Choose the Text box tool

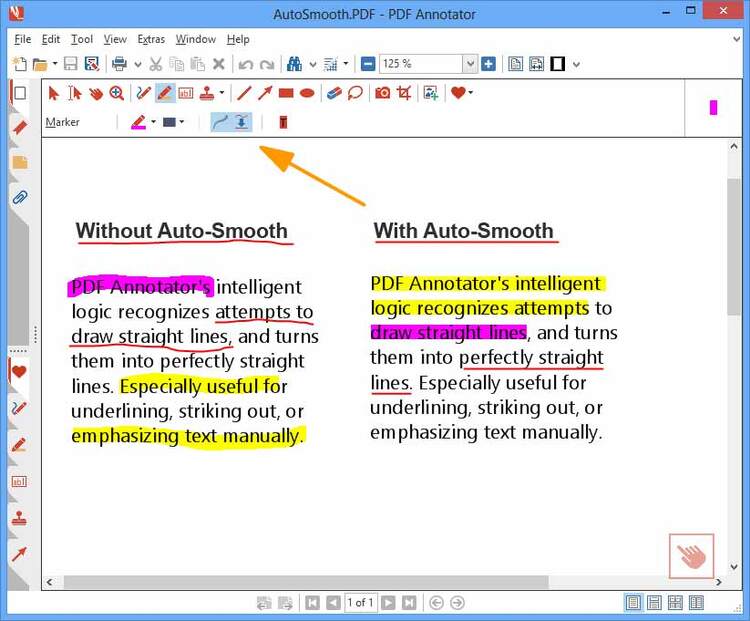(x=186, y=93)
